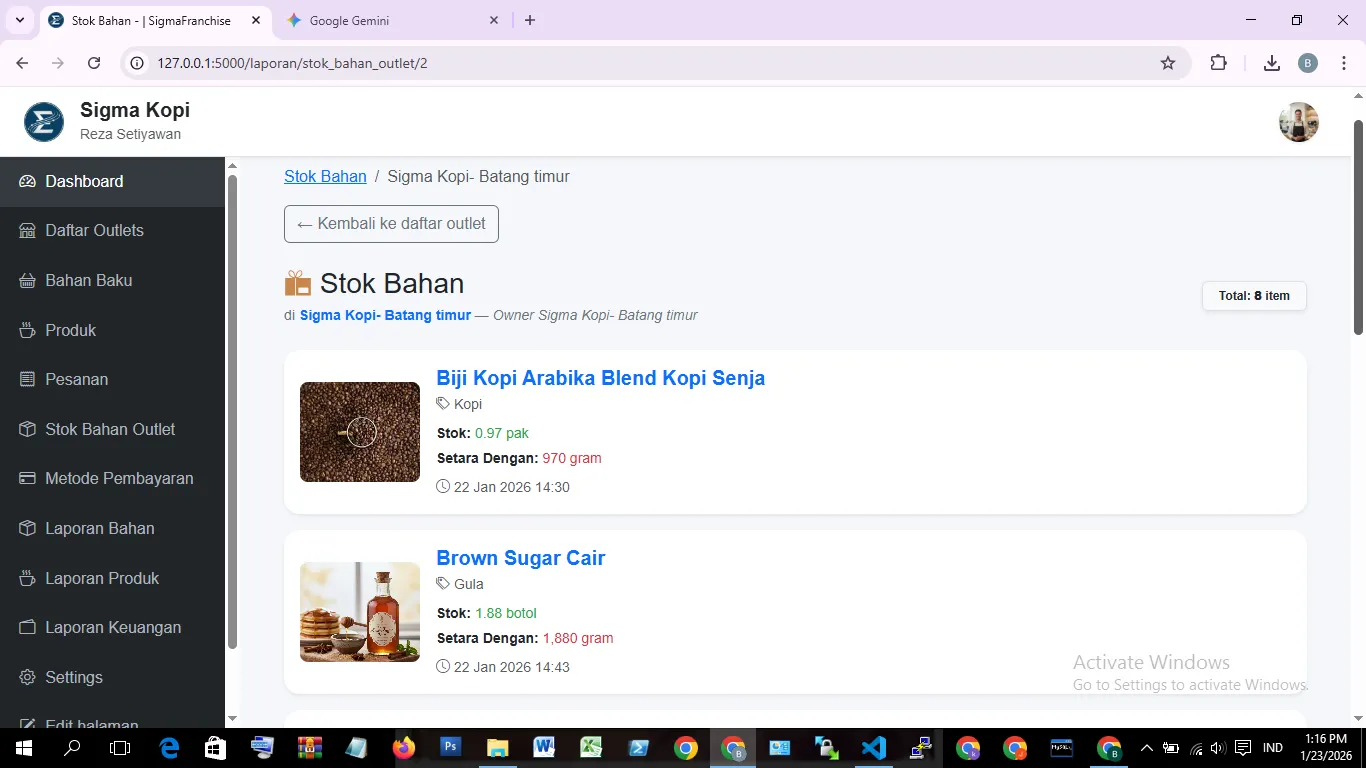Switch to the Google Gemini tab

pyautogui.click(x=393, y=20)
